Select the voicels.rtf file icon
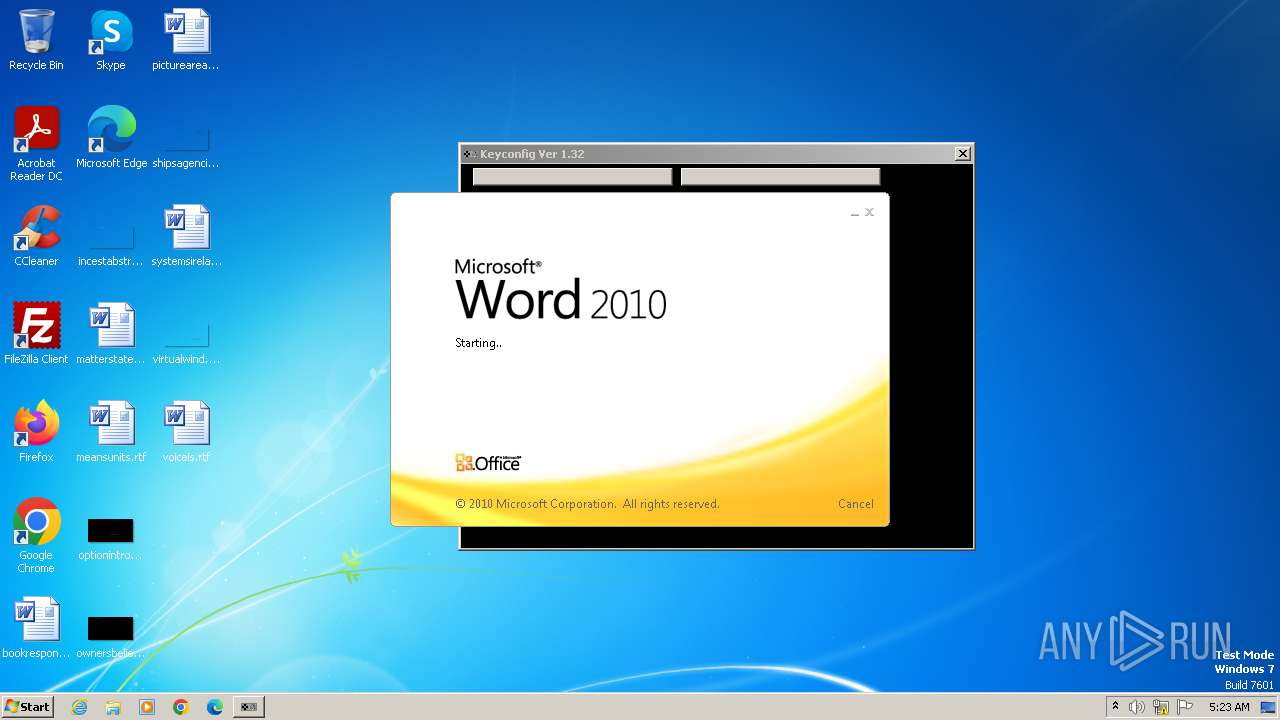 coord(186,433)
